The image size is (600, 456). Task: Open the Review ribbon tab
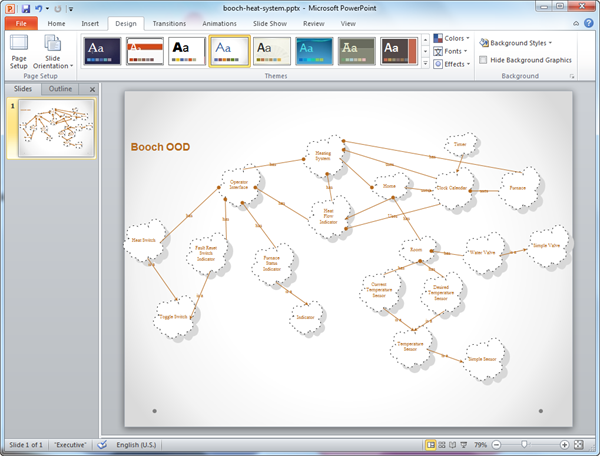click(x=314, y=23)
